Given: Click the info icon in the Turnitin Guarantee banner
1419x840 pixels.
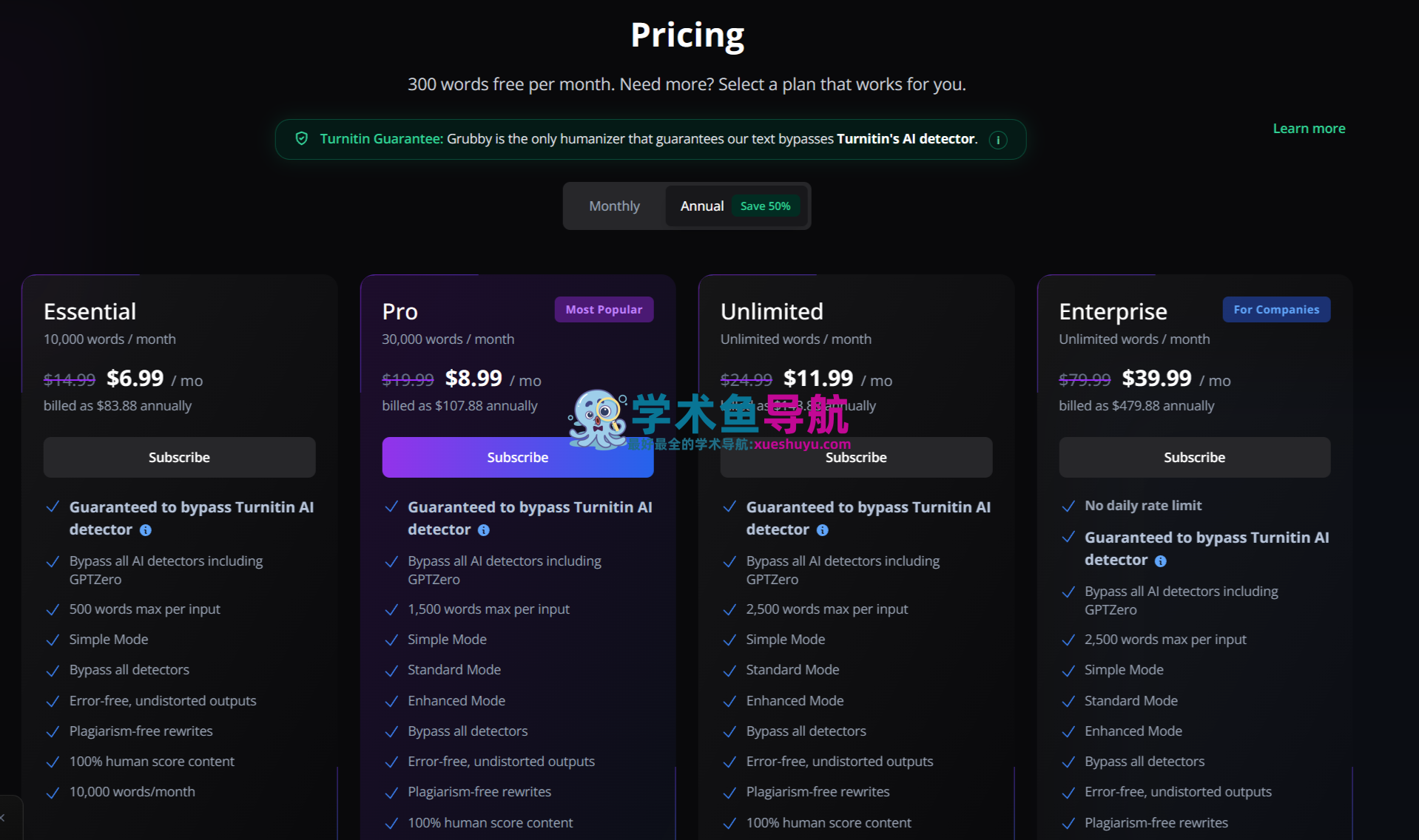Looking at the screenshot, I should (998, 140).
